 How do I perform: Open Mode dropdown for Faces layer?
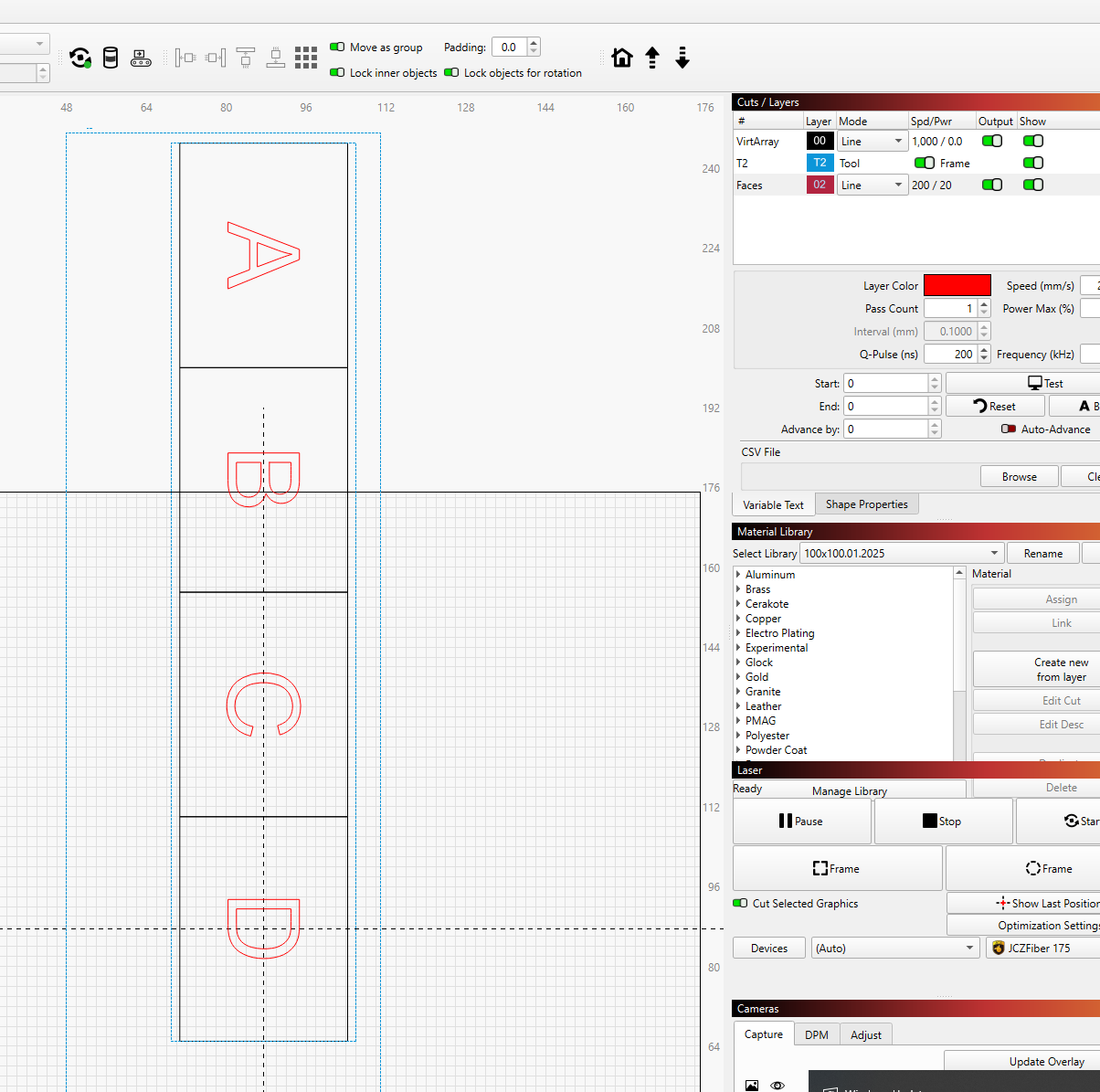coord(872,185)
